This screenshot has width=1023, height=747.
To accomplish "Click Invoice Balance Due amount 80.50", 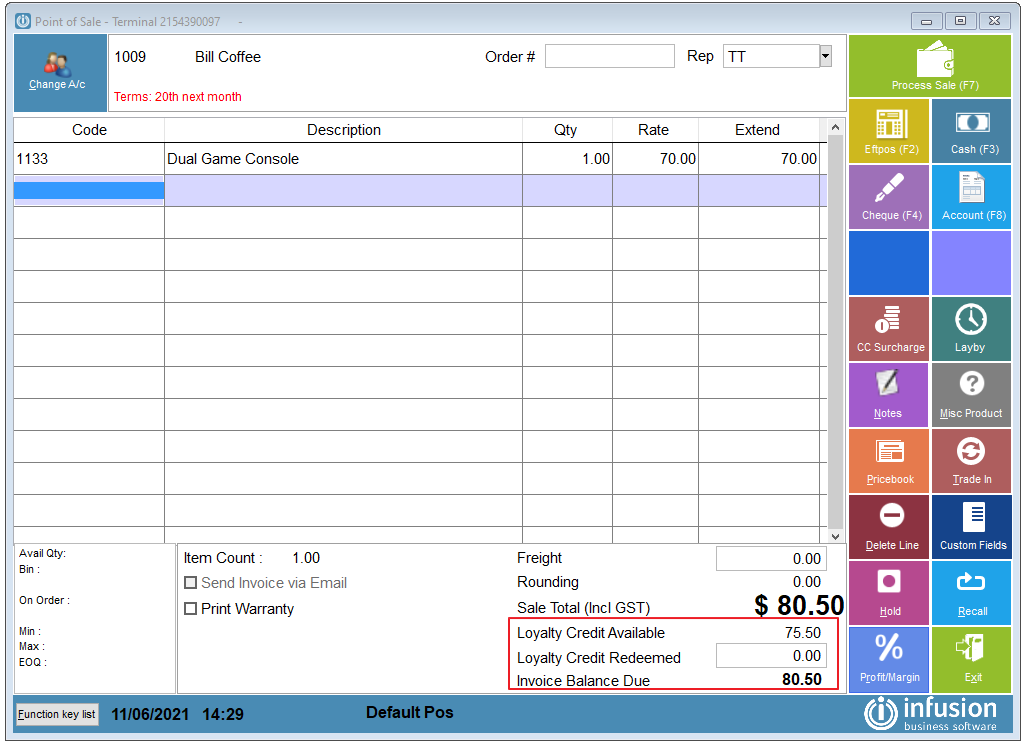I will pos(802,680).
